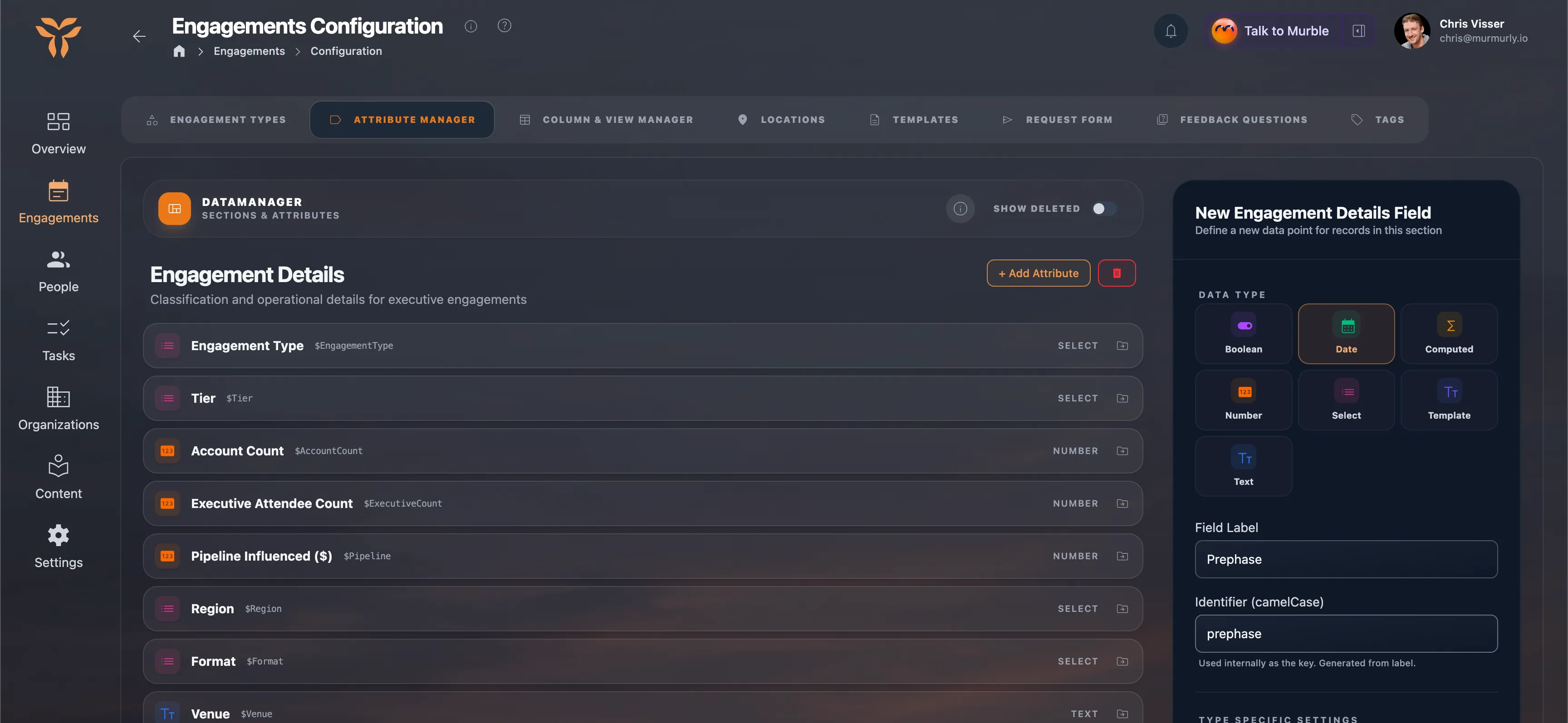Go back using the left arrow
The image size is (1568, 723).
pos(139,37)
